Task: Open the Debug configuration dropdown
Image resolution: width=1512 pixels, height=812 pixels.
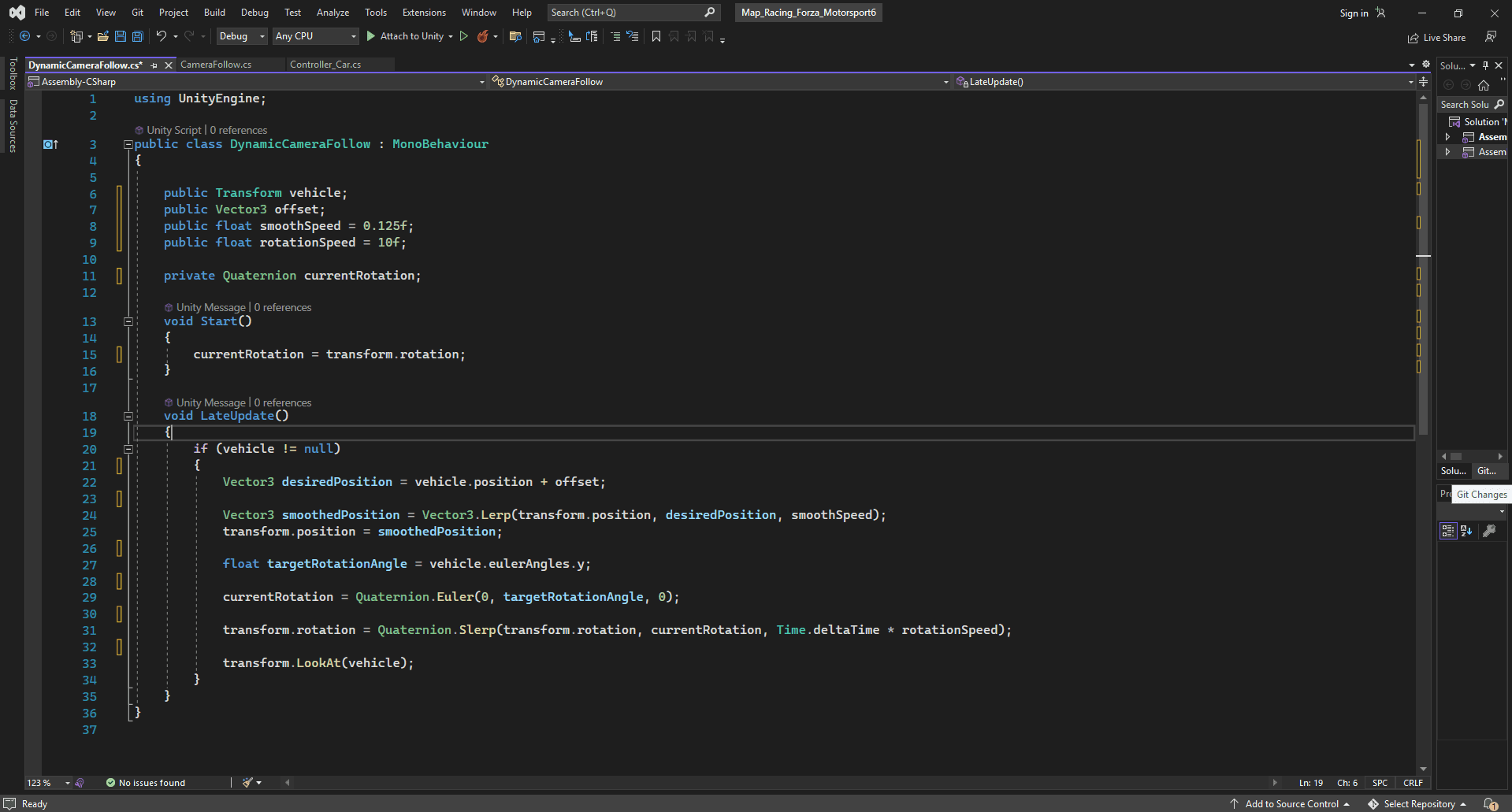Action: click(x=242, y=36)
